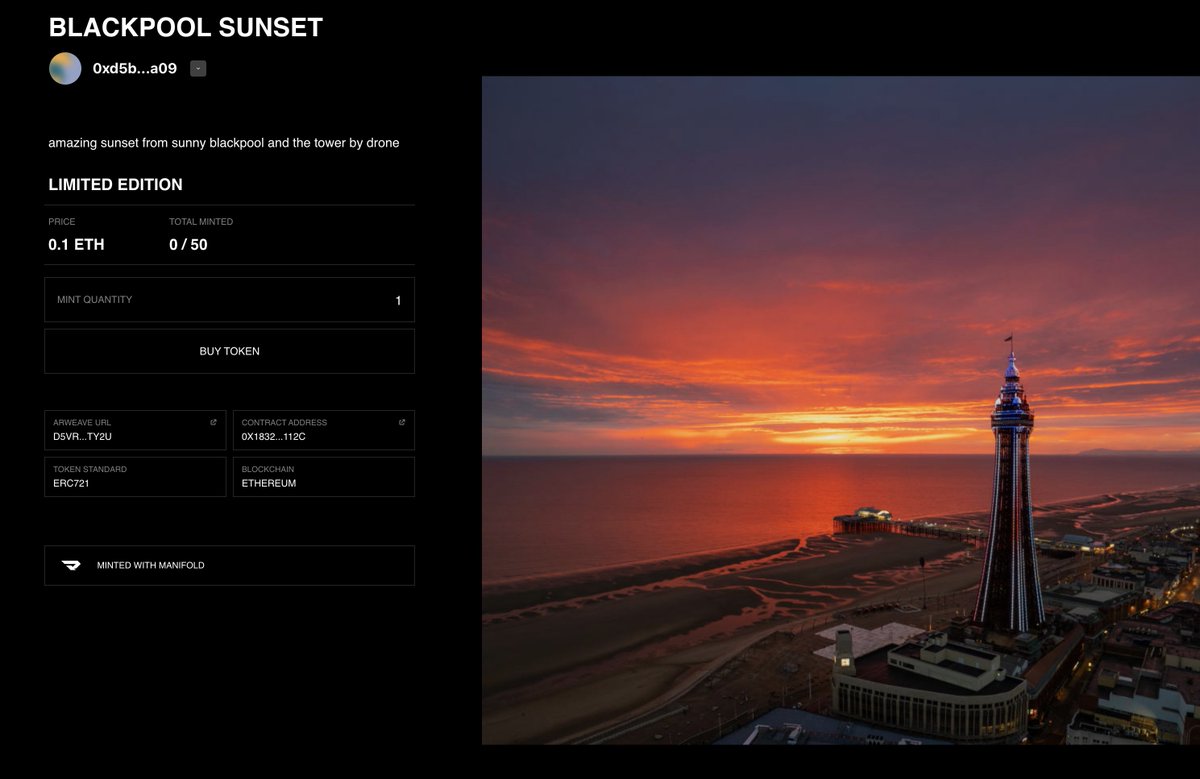1200x779 pixels.
Task: Click the Arweave URL D5VR...TY2U box
Action: pyautogui.click(x=135, y=430)
